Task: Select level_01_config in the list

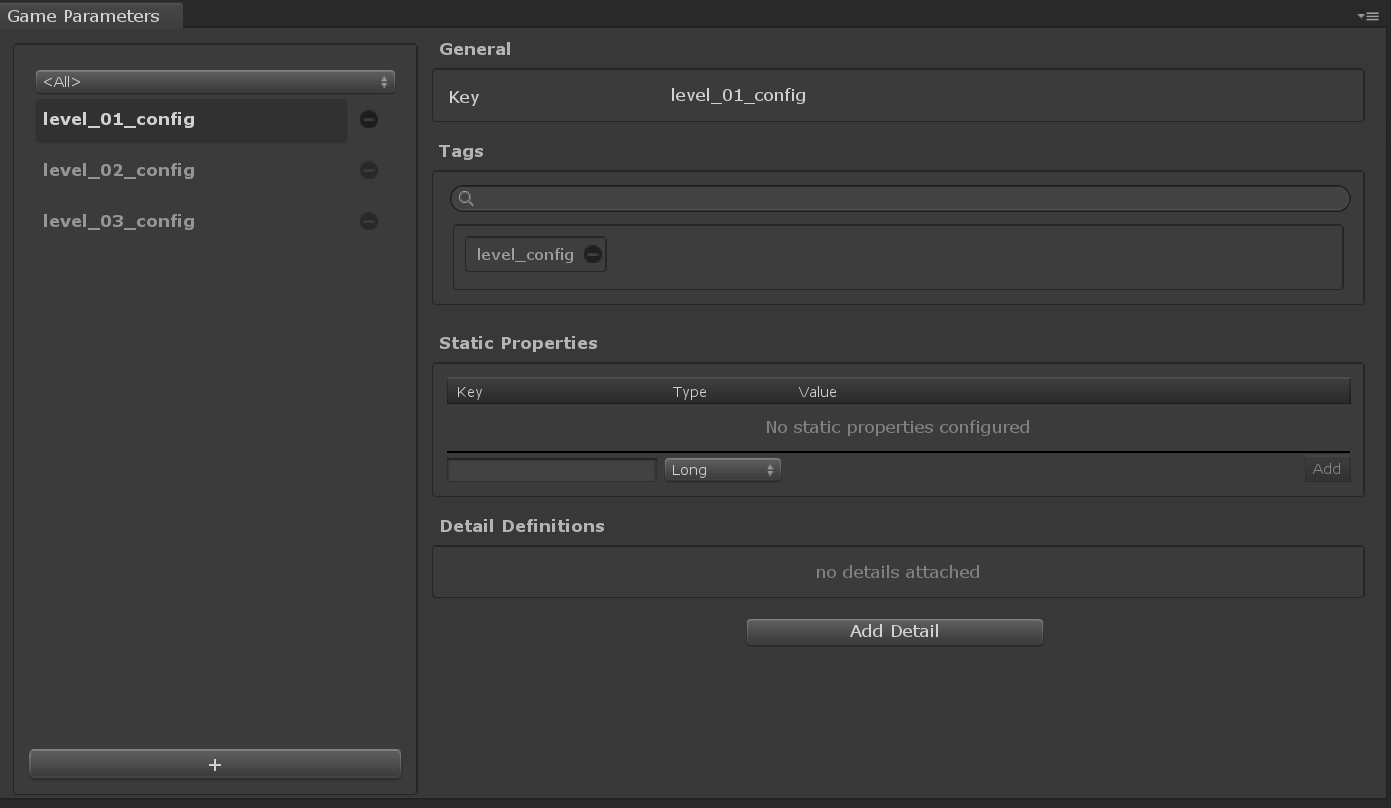Action: 191,119
